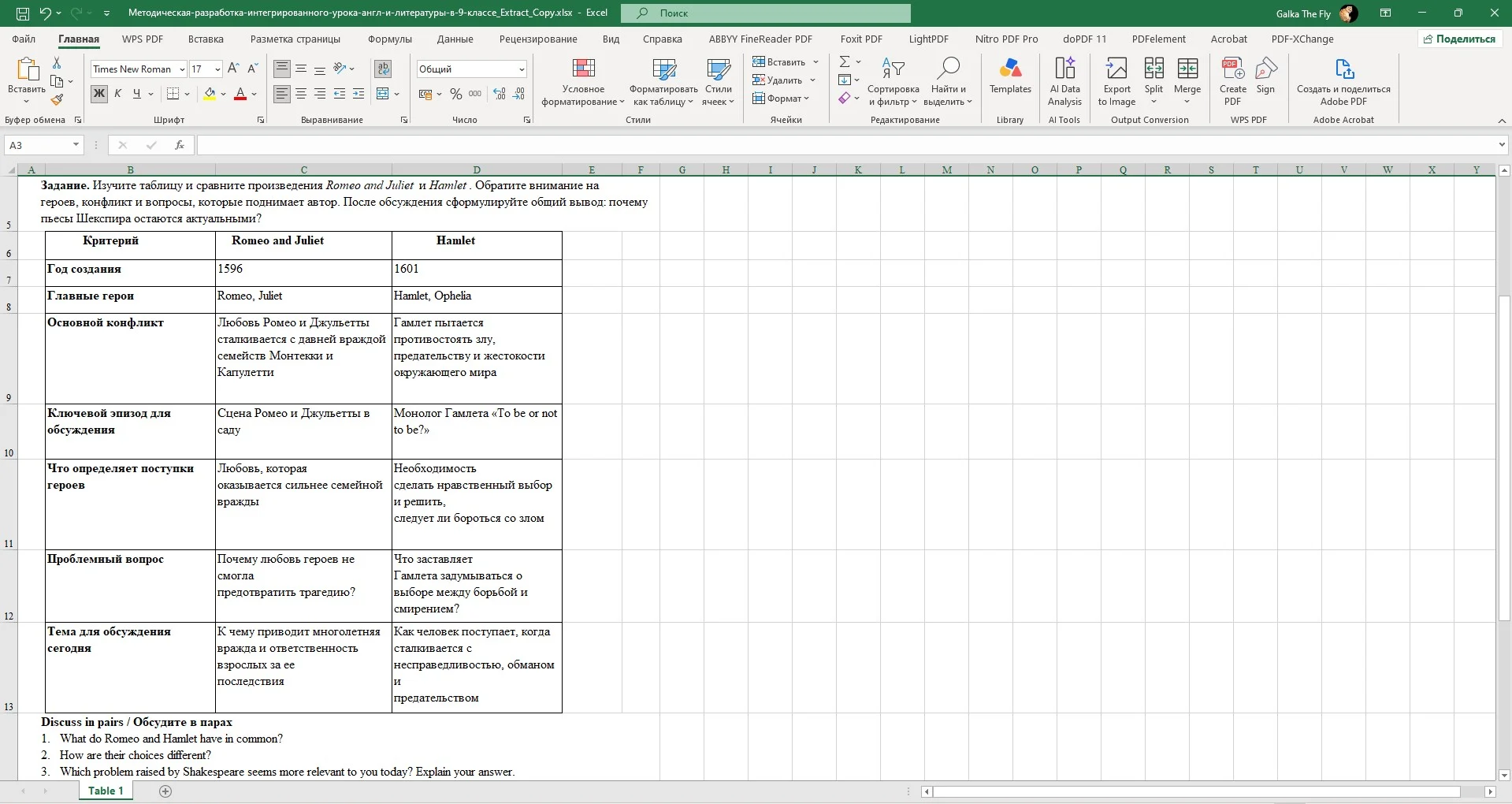This screenshot has height=804, width=1512.
Task: Click the insert function fx icon
Action: pyautogui.click(x=180, y=145)
